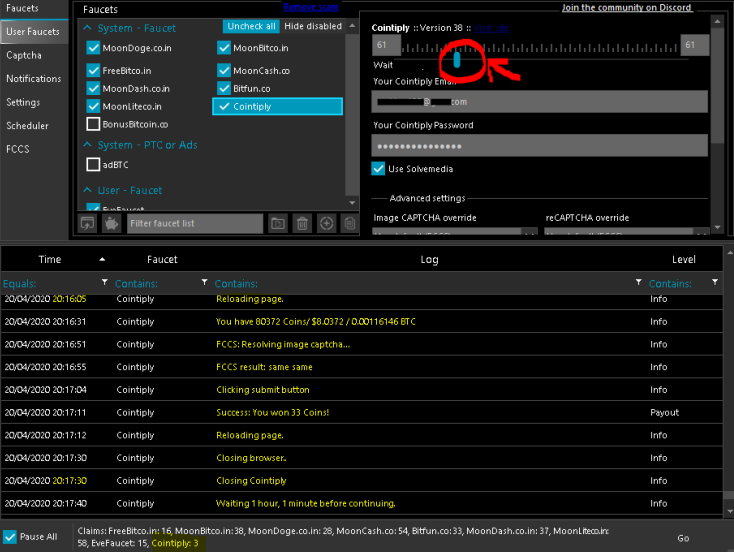Enable the BonusBitcoin.co faucet checkbox

[x=93, y=124]
